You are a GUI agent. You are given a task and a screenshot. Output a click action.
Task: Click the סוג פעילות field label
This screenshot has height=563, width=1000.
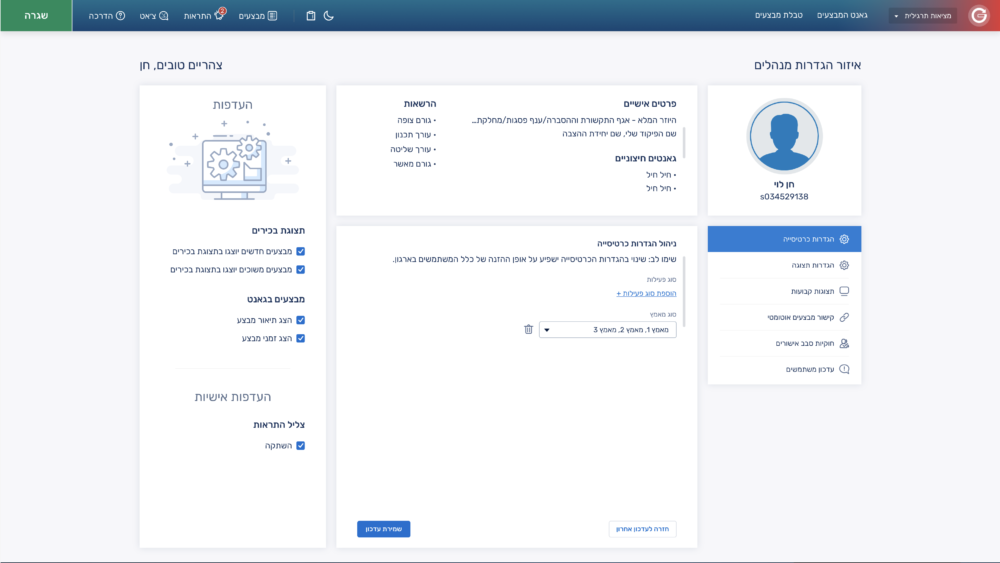click(x=661, y=279)
